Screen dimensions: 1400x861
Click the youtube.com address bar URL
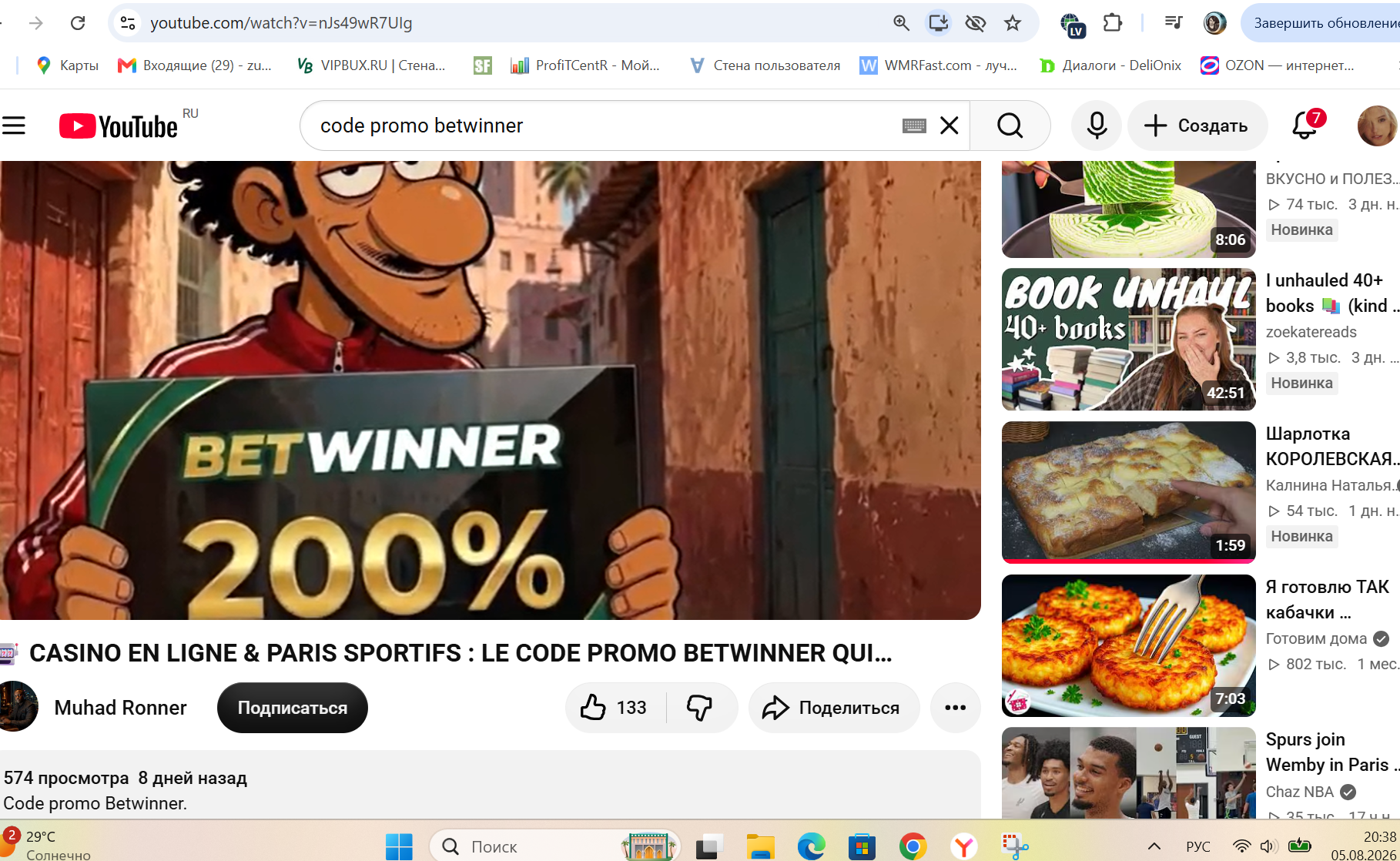281,23
